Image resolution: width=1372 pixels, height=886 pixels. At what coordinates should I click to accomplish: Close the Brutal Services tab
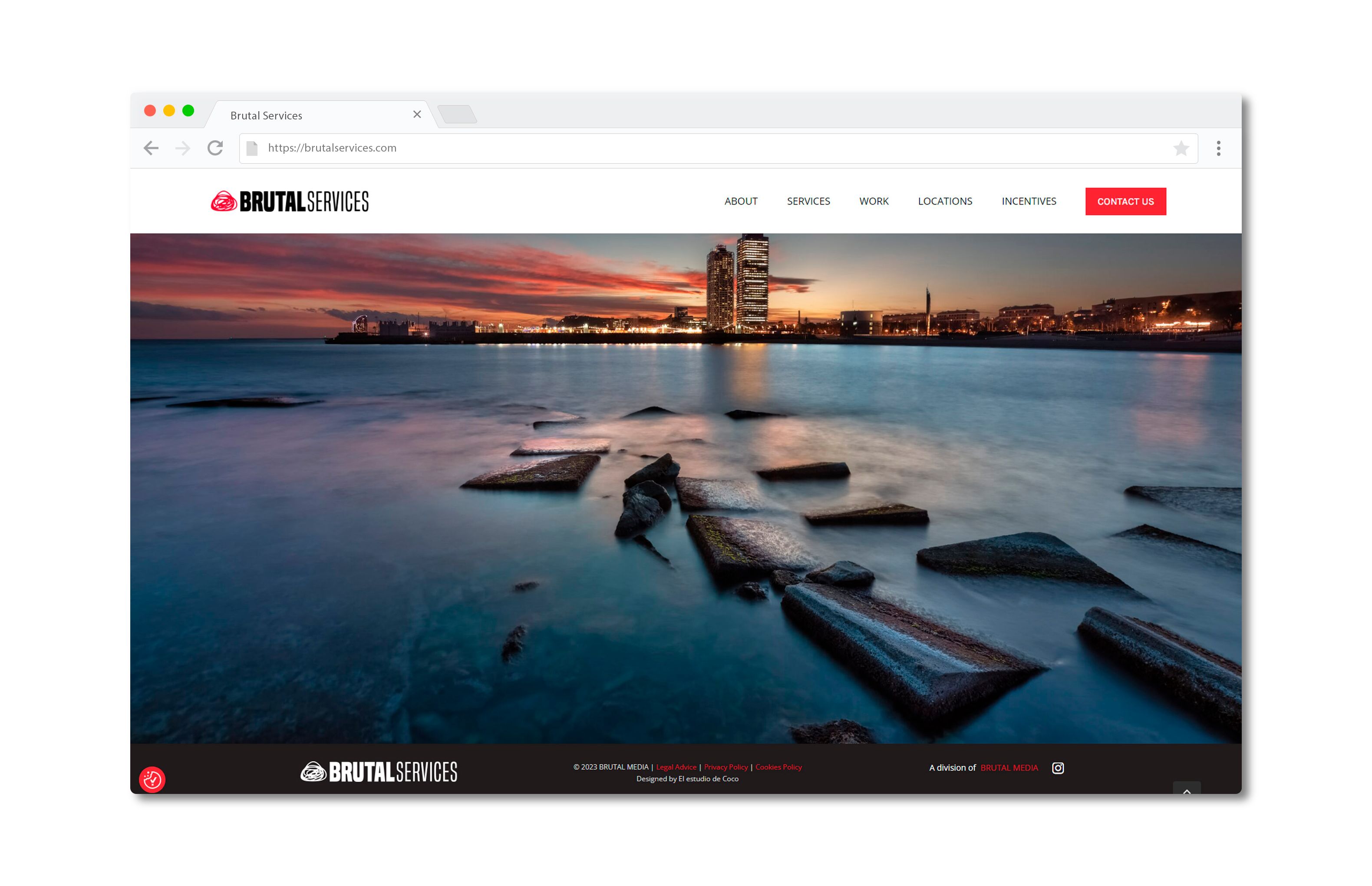pos(417,115)
